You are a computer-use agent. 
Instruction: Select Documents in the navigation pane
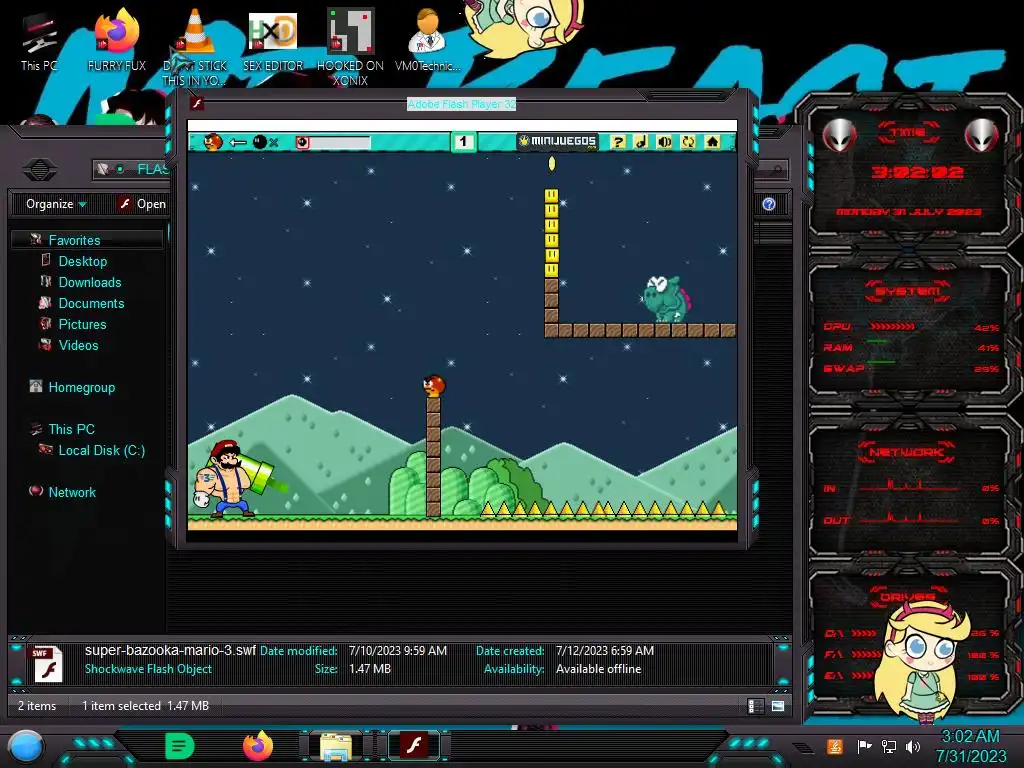click(91, 303)
